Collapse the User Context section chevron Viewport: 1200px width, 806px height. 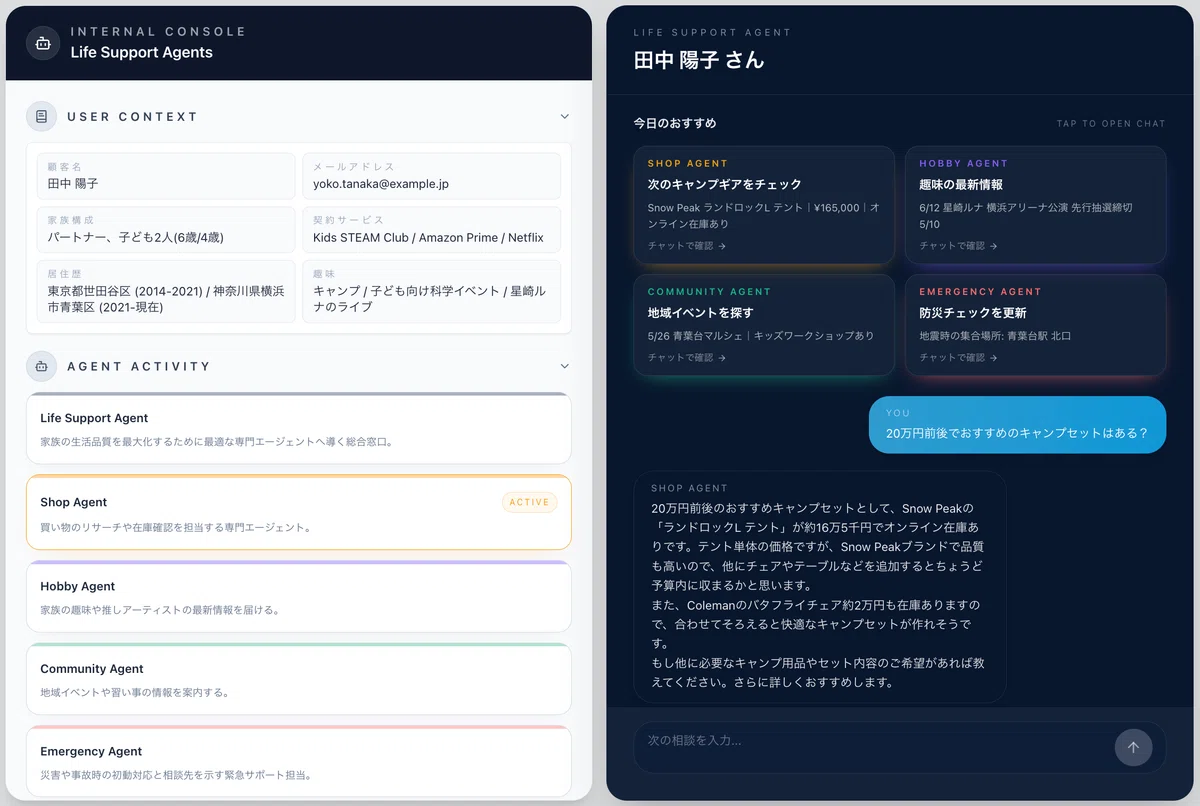click(565, 117)
